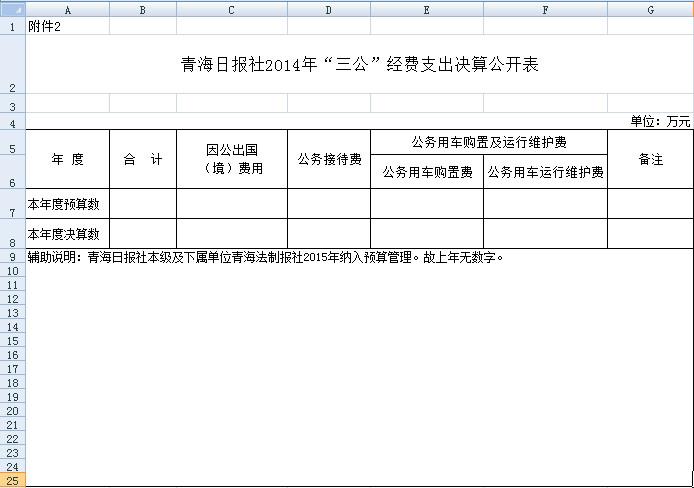Viewport: 694px width, 488px height.
Task: Select row 22 header
Action: pos(13,439)
